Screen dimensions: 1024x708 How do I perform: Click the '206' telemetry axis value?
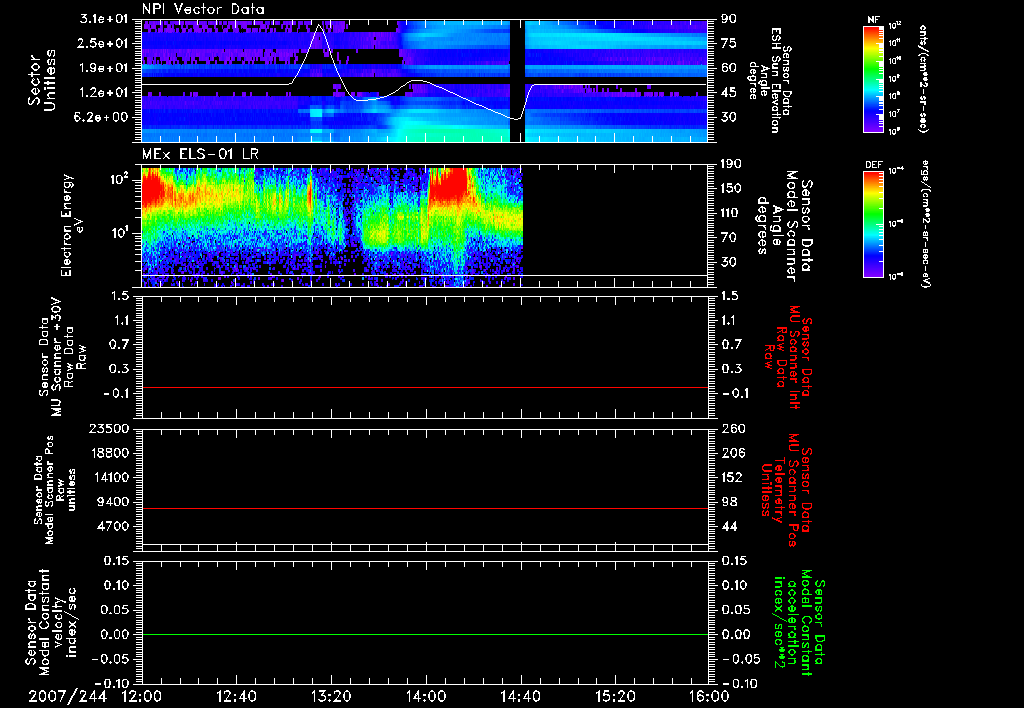(x=732, y=453)
